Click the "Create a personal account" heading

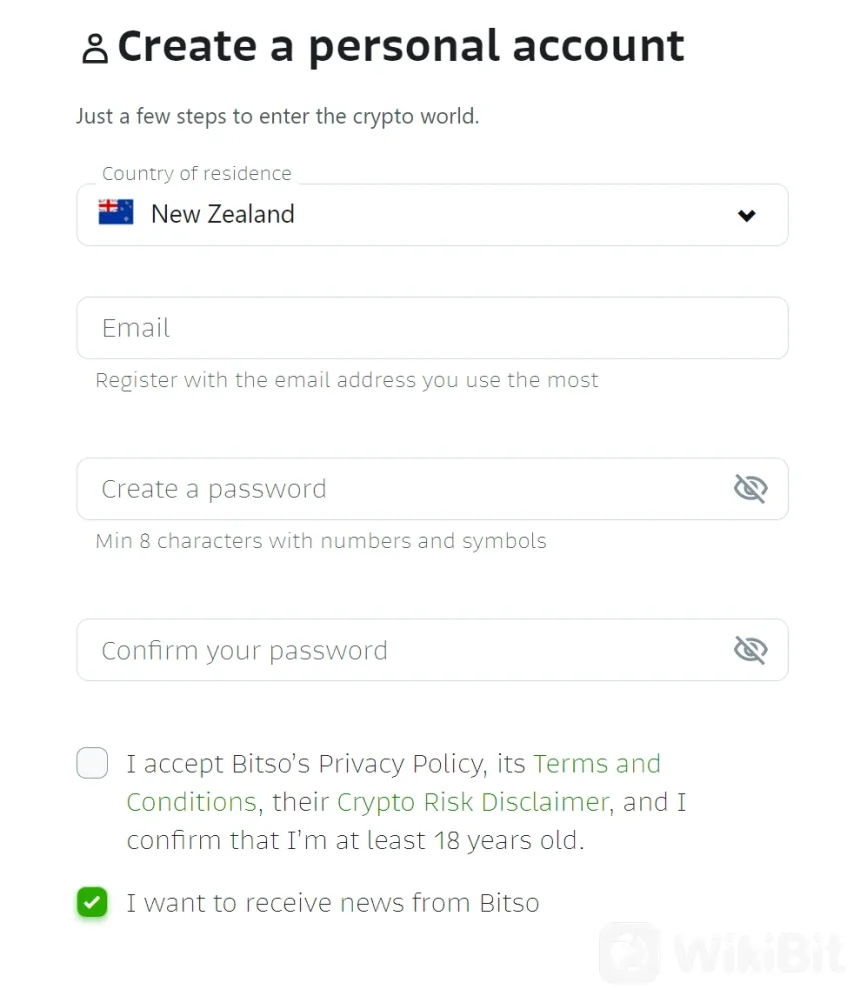point(401,47)
